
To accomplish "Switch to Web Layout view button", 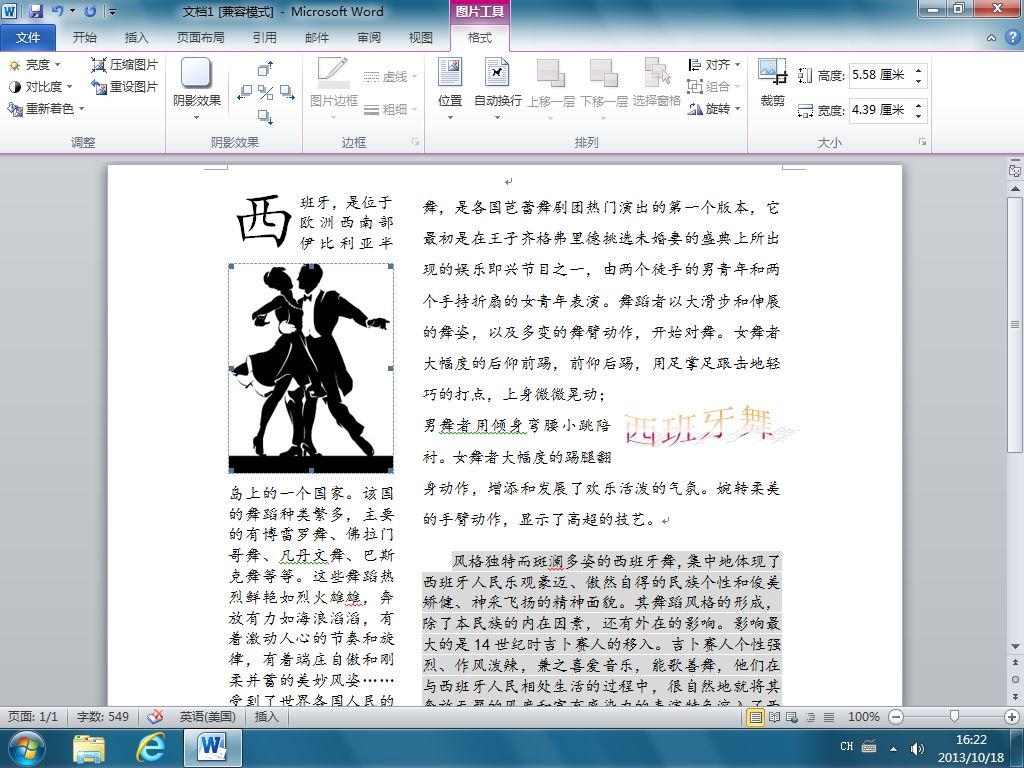I will tap(792, 717).
